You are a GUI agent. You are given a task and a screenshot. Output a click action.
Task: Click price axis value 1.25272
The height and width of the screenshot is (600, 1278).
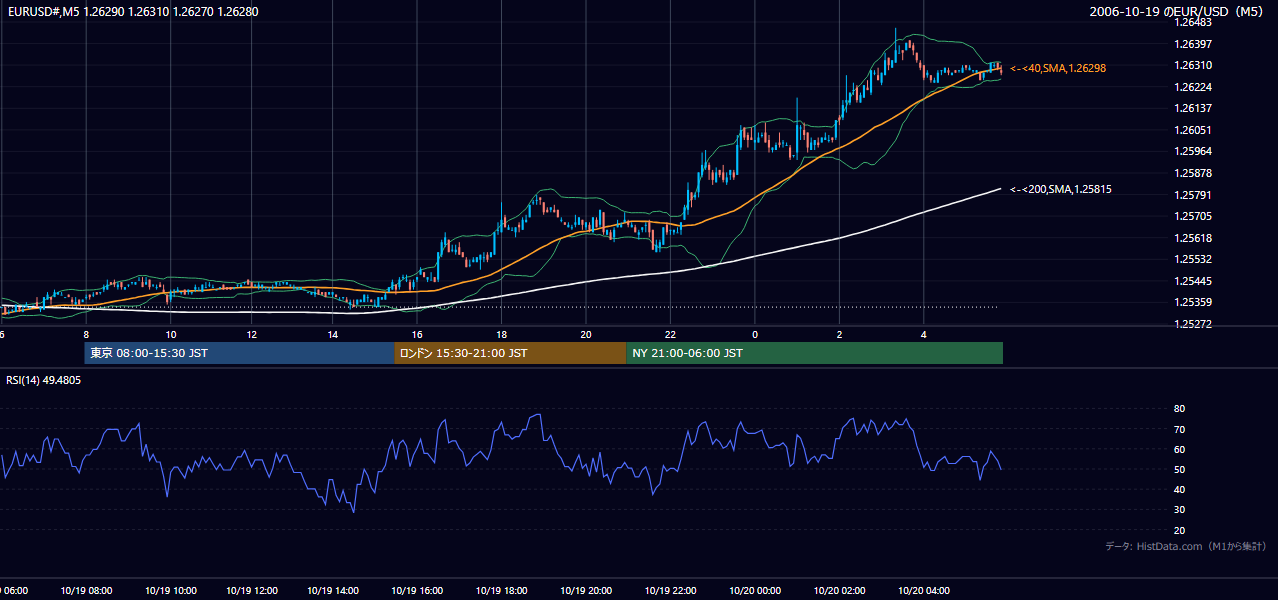click(x=1194, y=324)
